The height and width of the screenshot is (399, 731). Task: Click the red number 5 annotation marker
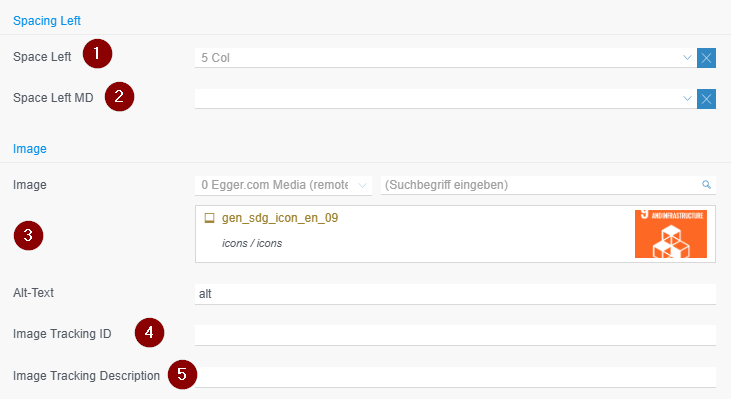[182, 374]
